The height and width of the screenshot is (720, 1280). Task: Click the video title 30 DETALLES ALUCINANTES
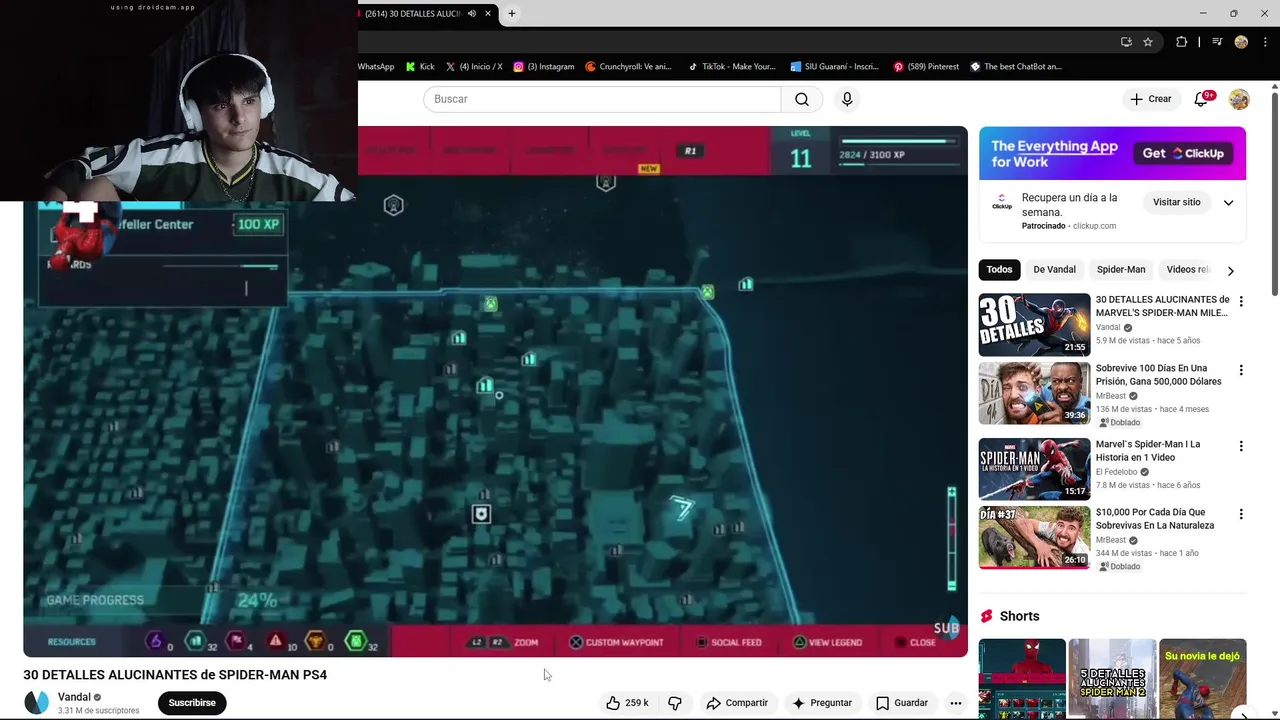pos(175,675)
